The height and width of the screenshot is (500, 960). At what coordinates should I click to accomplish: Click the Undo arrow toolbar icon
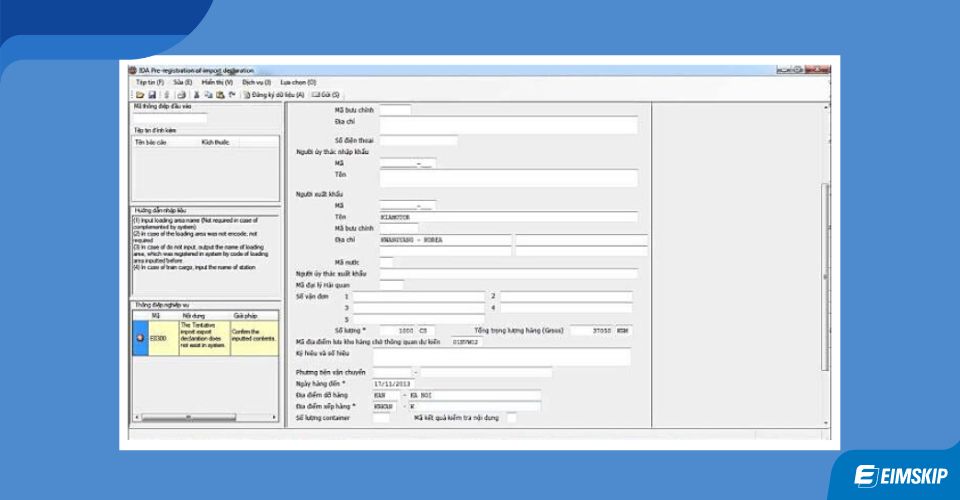[x=231, y=94]
